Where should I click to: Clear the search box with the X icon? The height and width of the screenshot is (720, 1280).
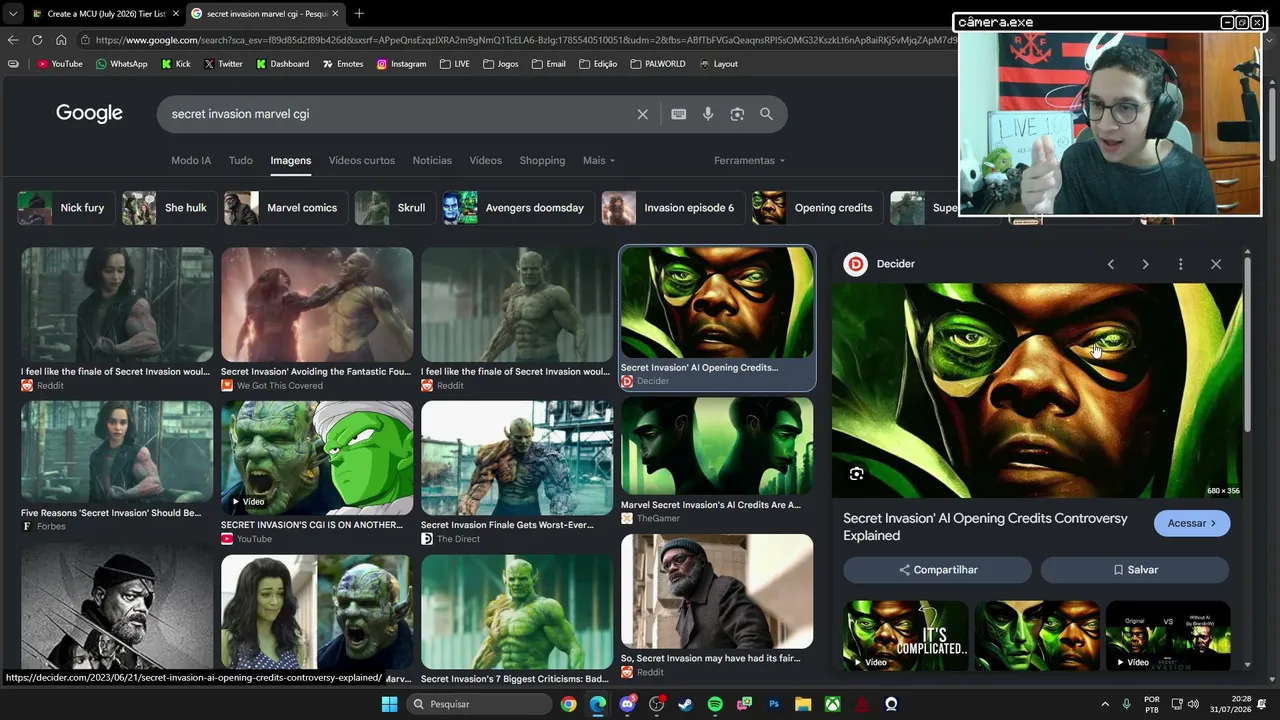click(643, 114)
